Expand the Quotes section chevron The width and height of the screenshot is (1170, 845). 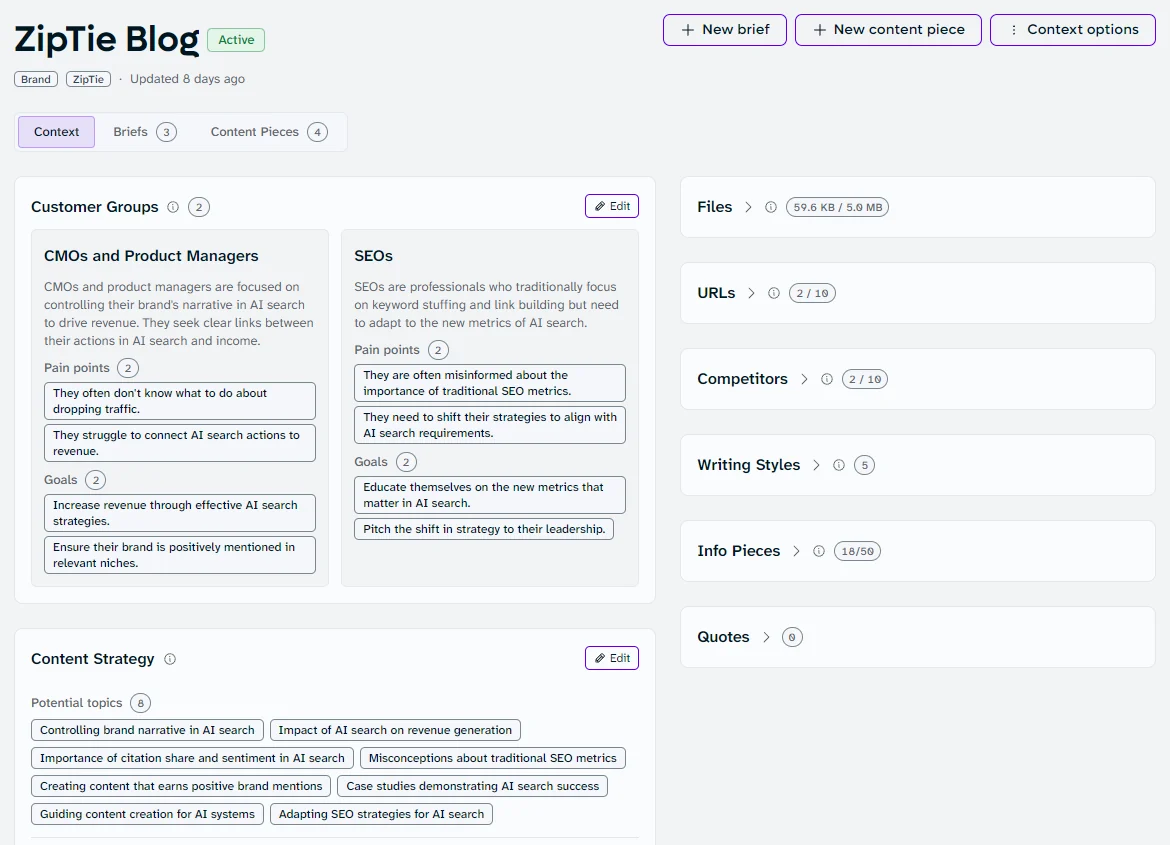(x=766, y=637)
